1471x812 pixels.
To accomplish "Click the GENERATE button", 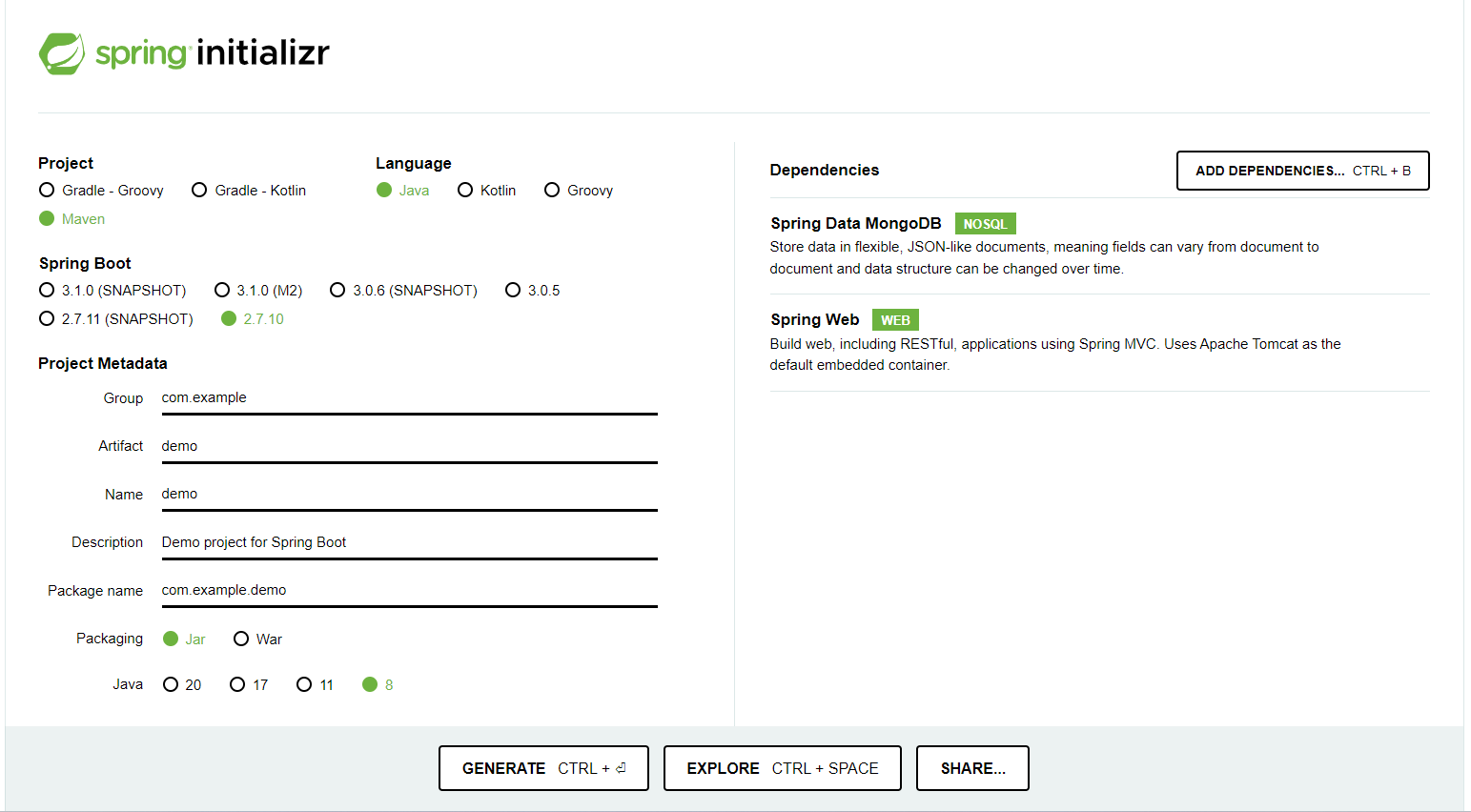I will (x=543, y=768).
